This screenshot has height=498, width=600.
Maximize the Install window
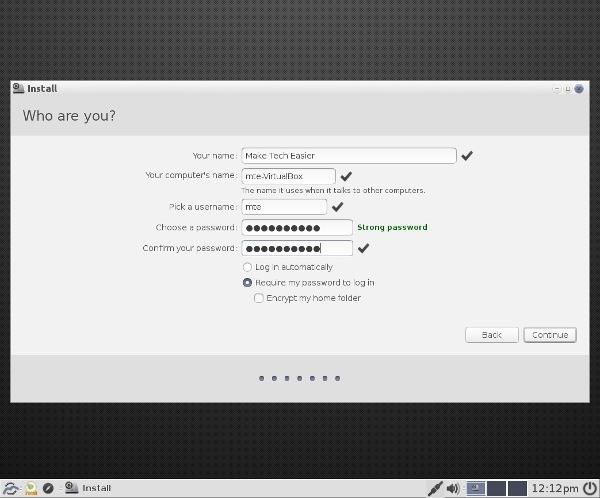(568, 89)
